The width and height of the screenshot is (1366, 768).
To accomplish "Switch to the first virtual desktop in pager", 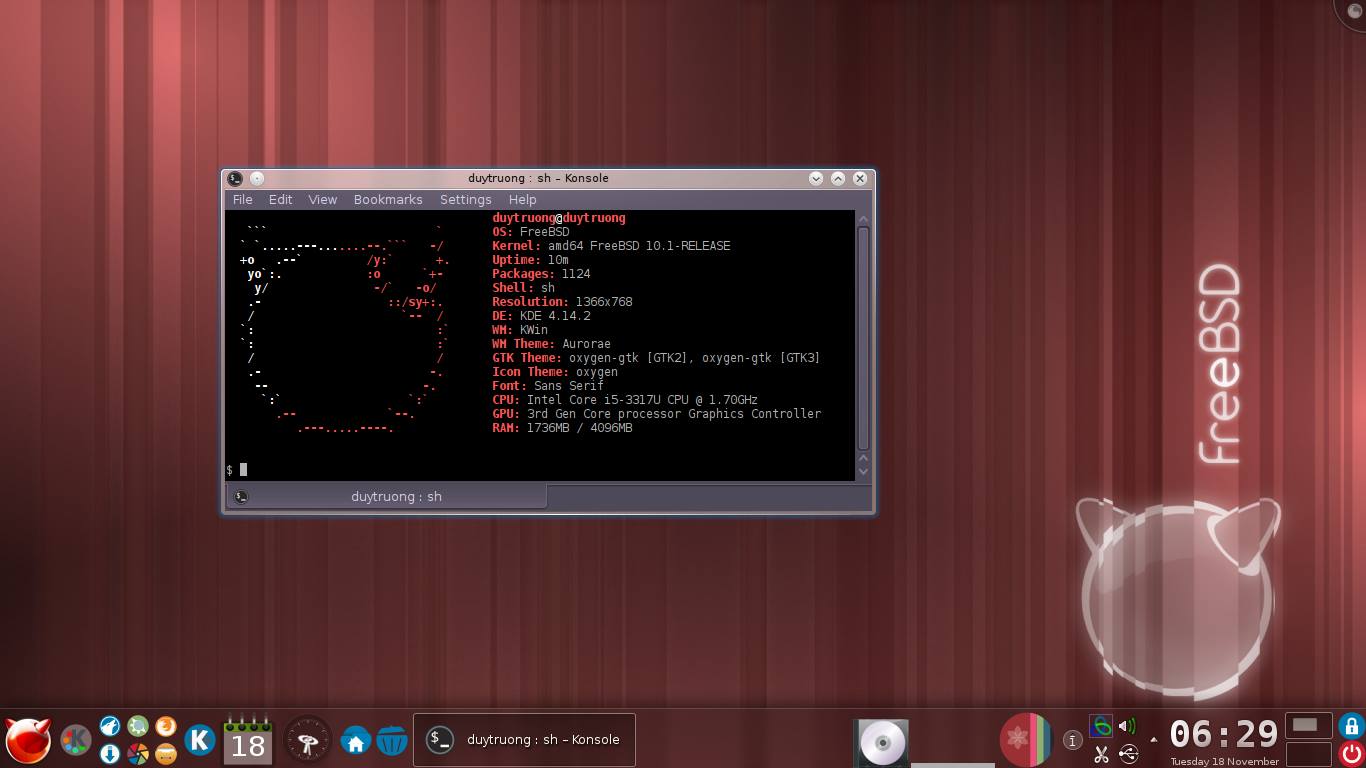I will [x=1308, y=726].
